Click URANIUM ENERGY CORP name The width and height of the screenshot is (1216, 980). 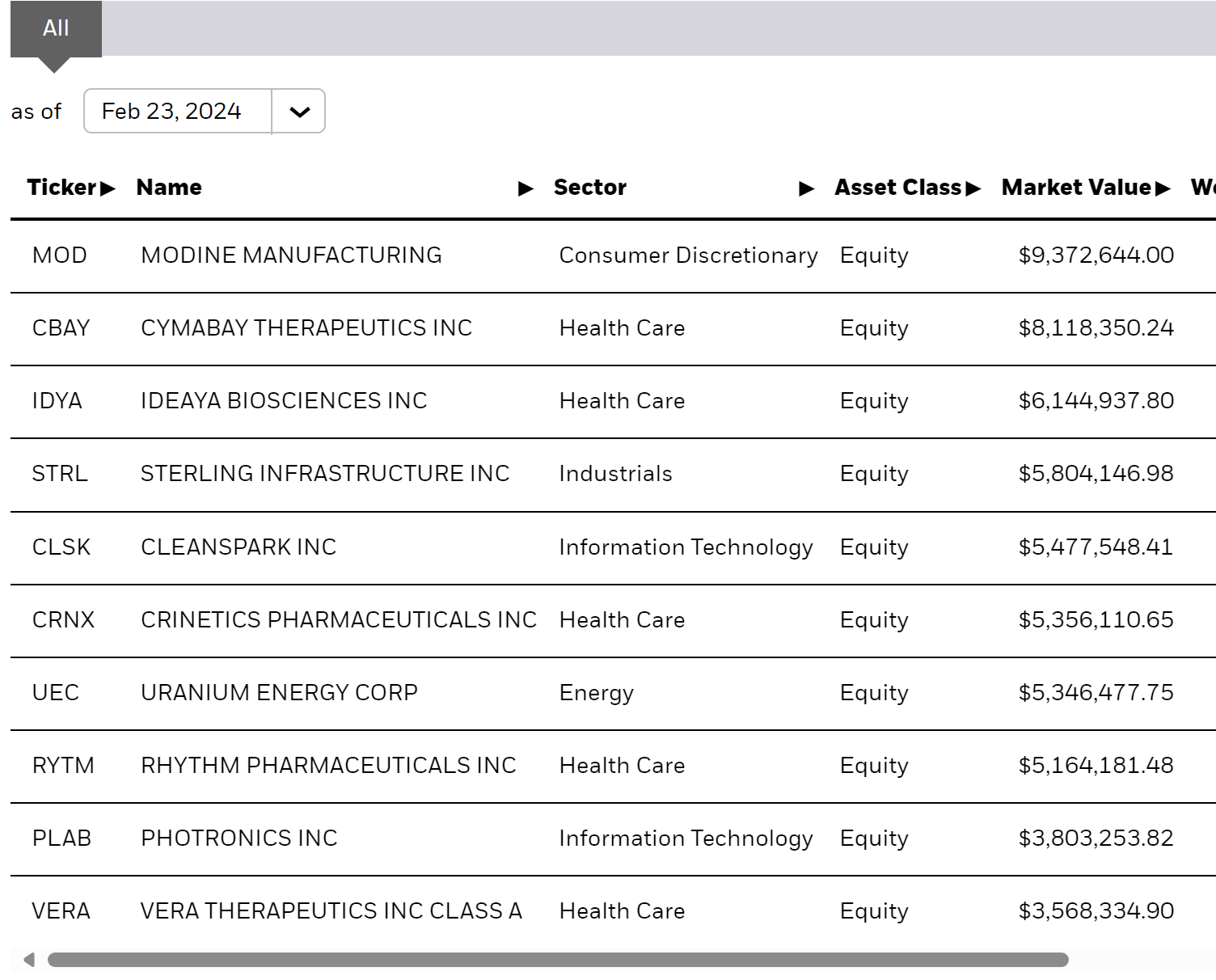click(279, 693)
